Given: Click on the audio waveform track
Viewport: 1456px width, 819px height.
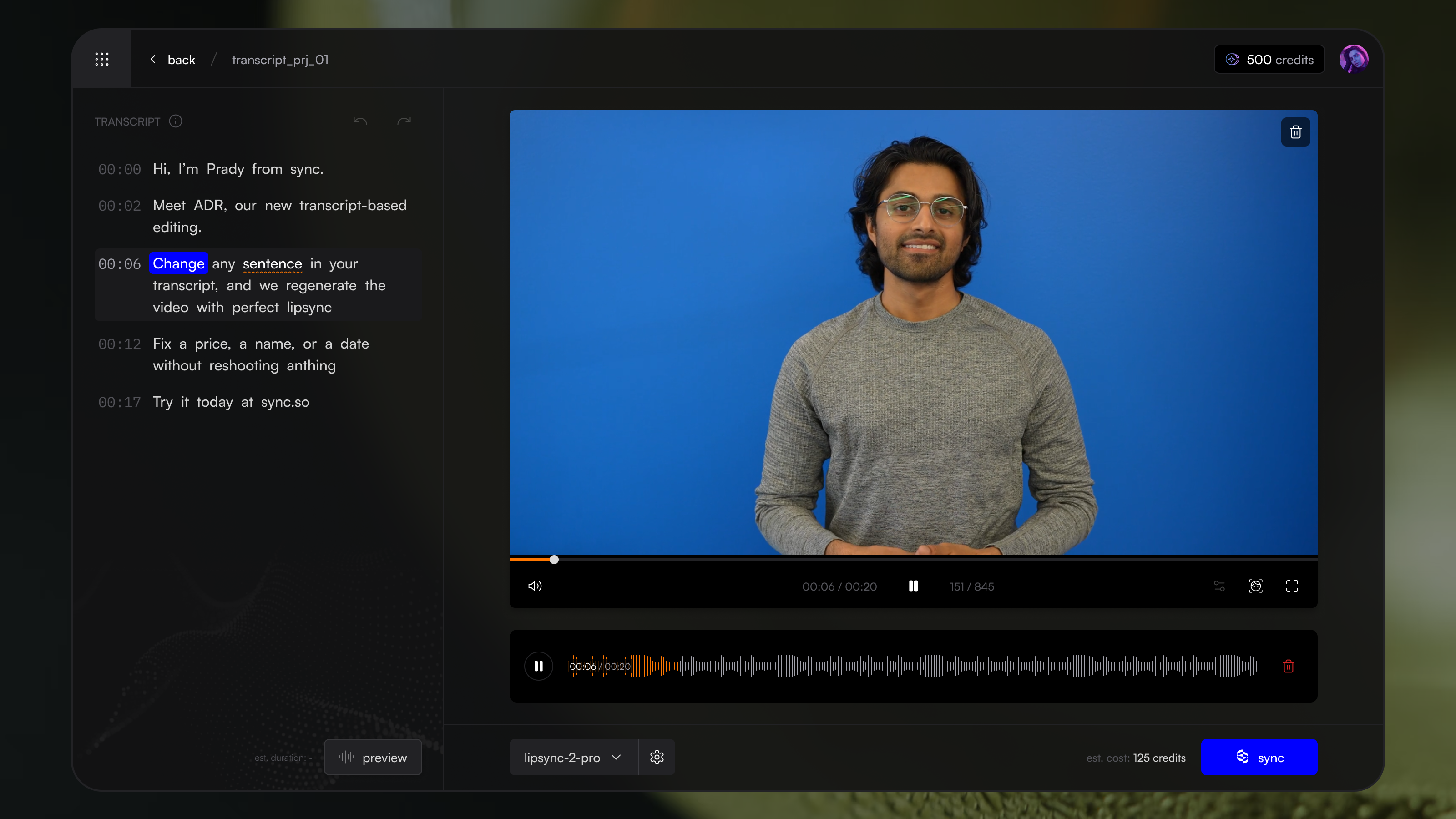Looking at the screenshot, I should (915, 667).
